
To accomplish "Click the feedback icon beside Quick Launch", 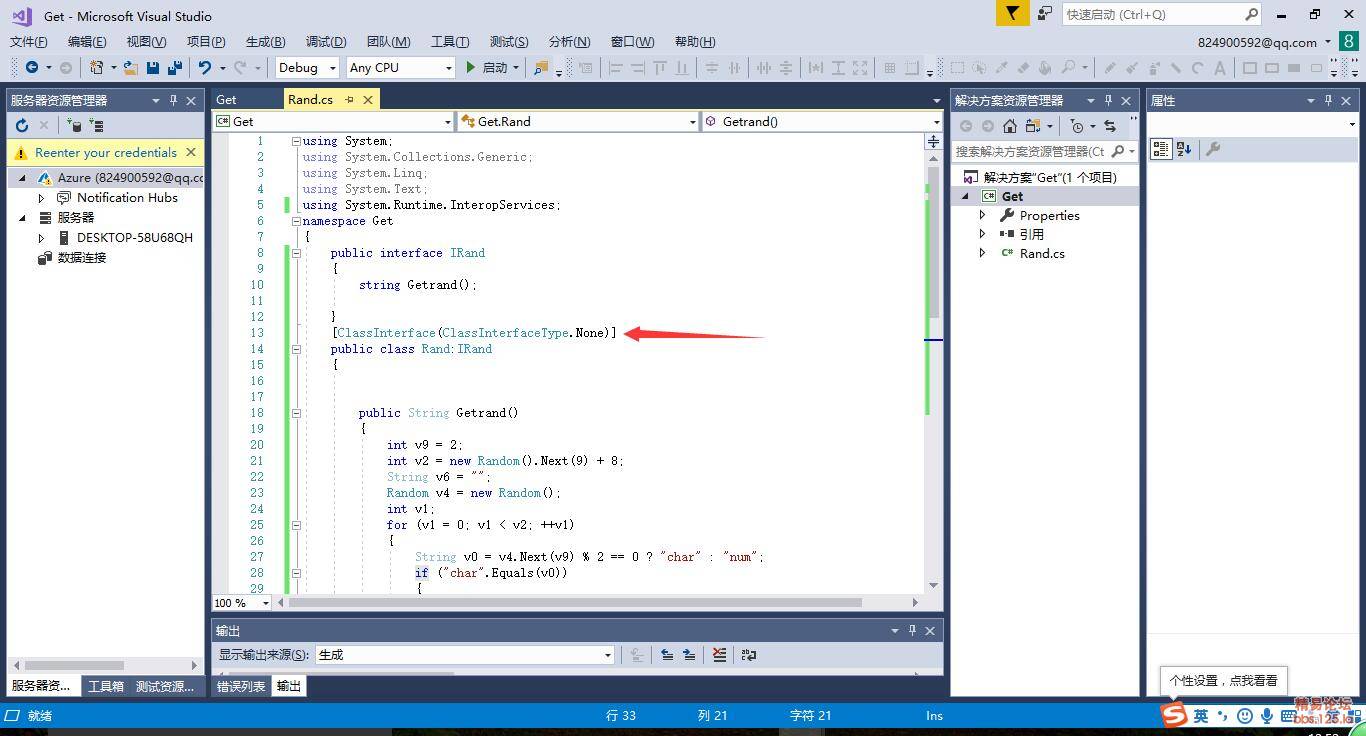I will click(1044, 14).
